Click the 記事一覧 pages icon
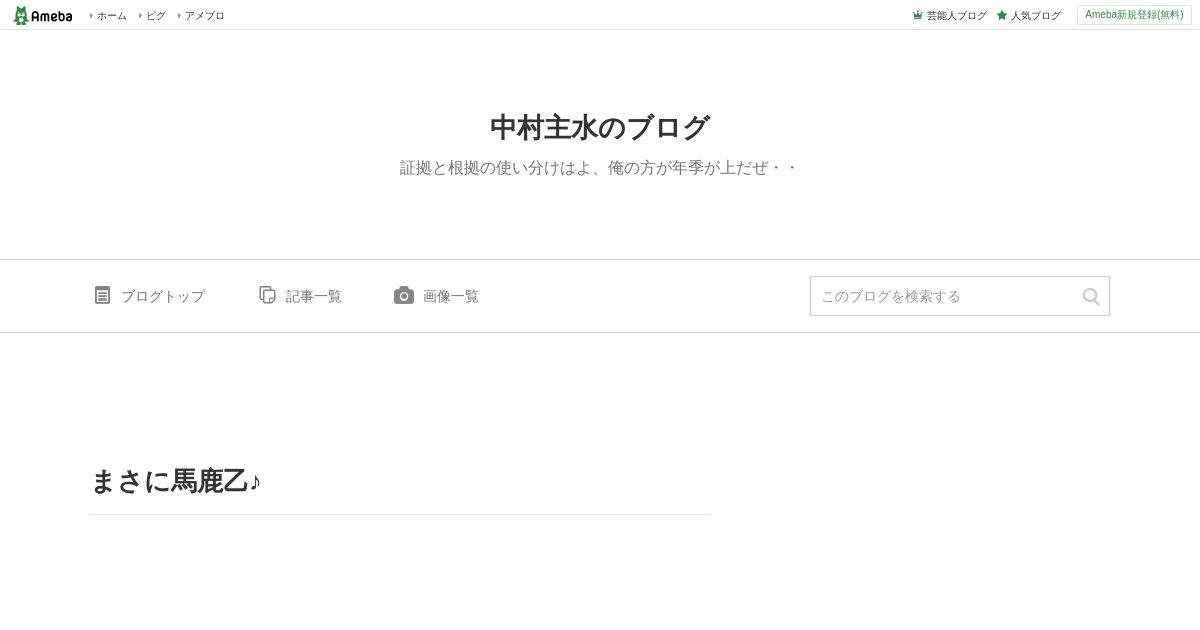Image resolution: width=1200 pixels, height=630 pixels. pos(267,295)
